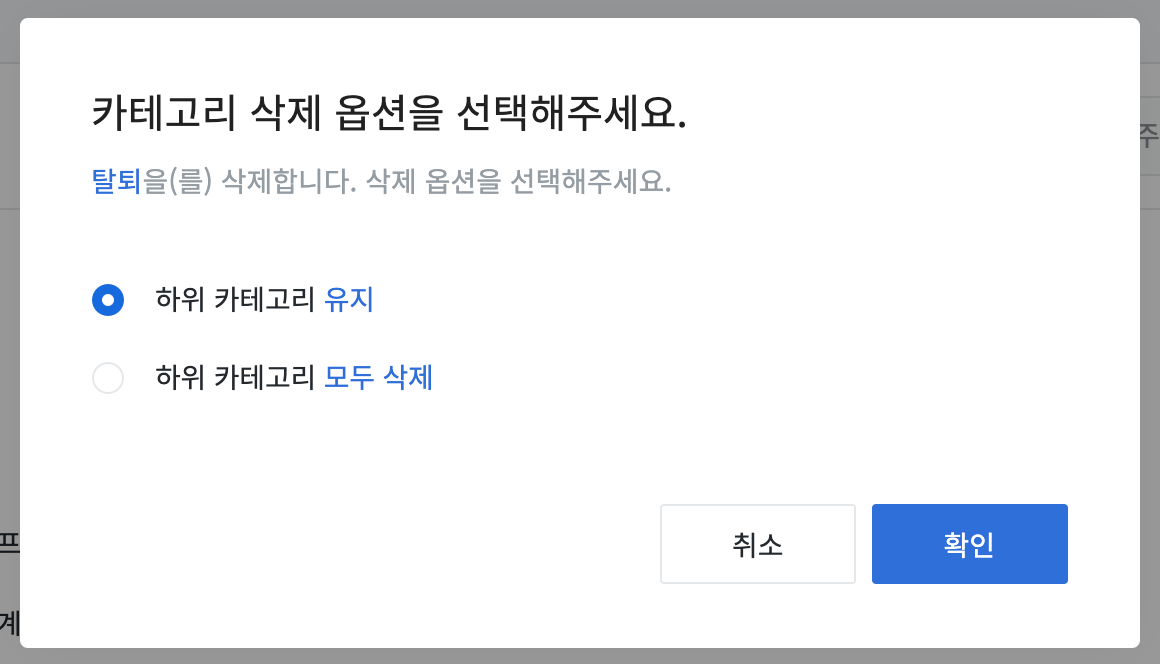Click the 취소 button
This screenshot has height=664, width=1160.
[x=758, y=544]
